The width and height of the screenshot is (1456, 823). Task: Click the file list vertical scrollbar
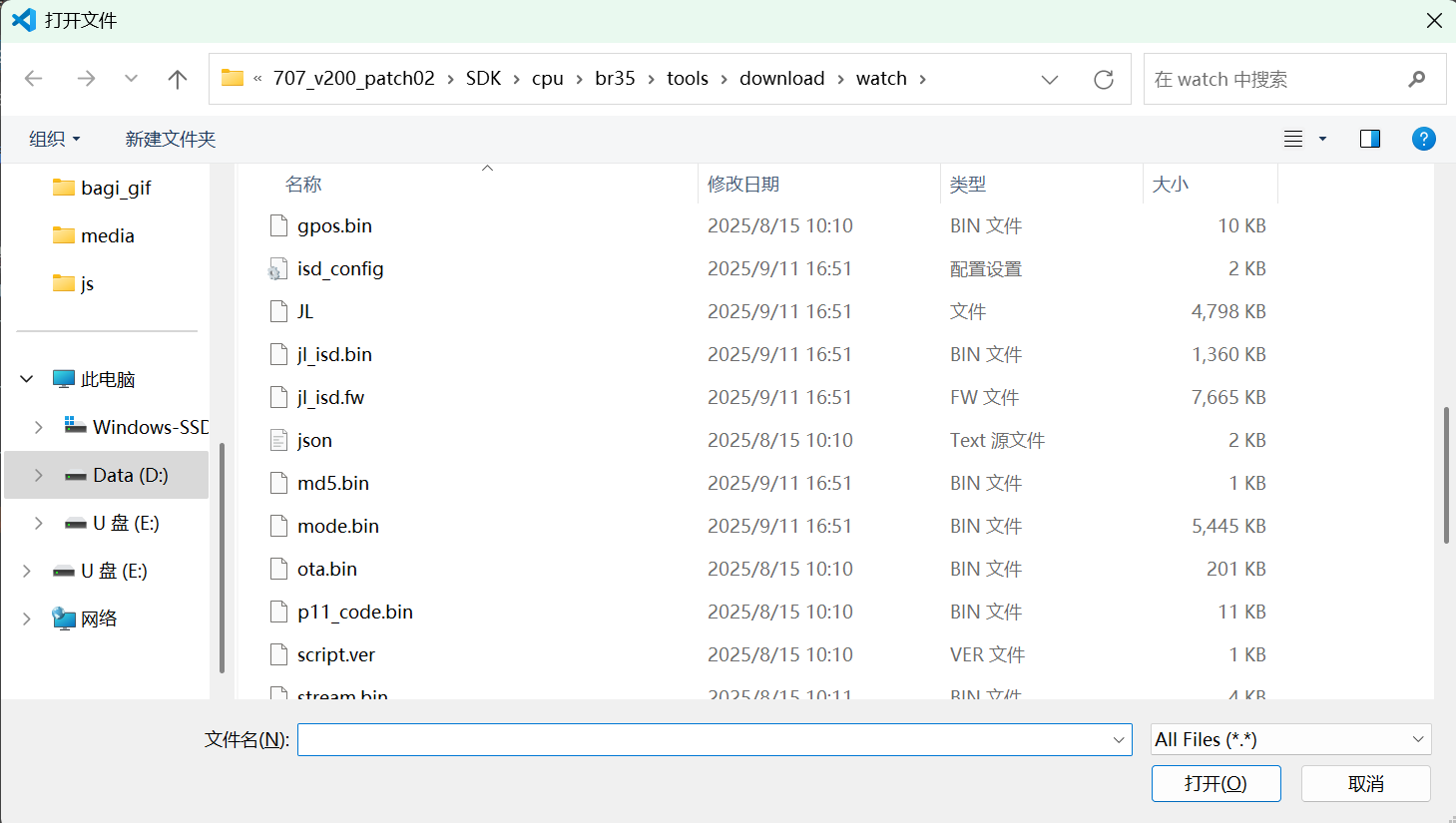coord(1446,475)
